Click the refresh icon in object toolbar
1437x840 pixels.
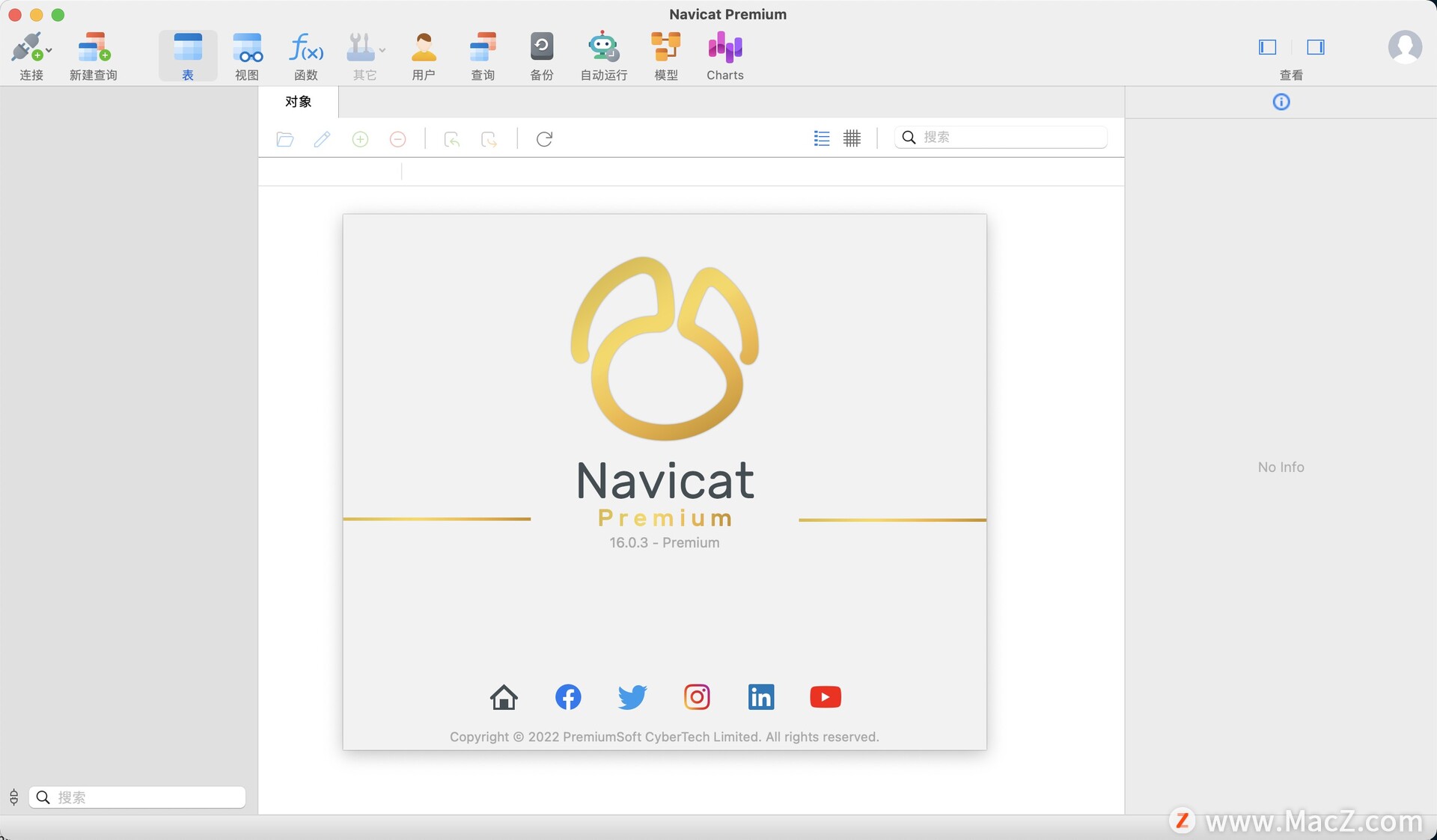[x=544, y=139]
